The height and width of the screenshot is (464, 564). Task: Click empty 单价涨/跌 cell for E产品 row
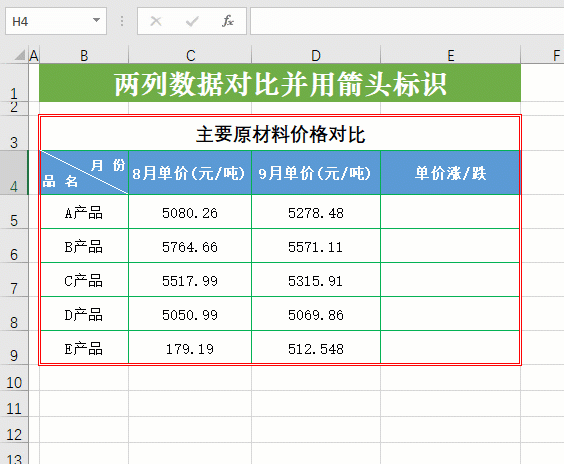450,347
